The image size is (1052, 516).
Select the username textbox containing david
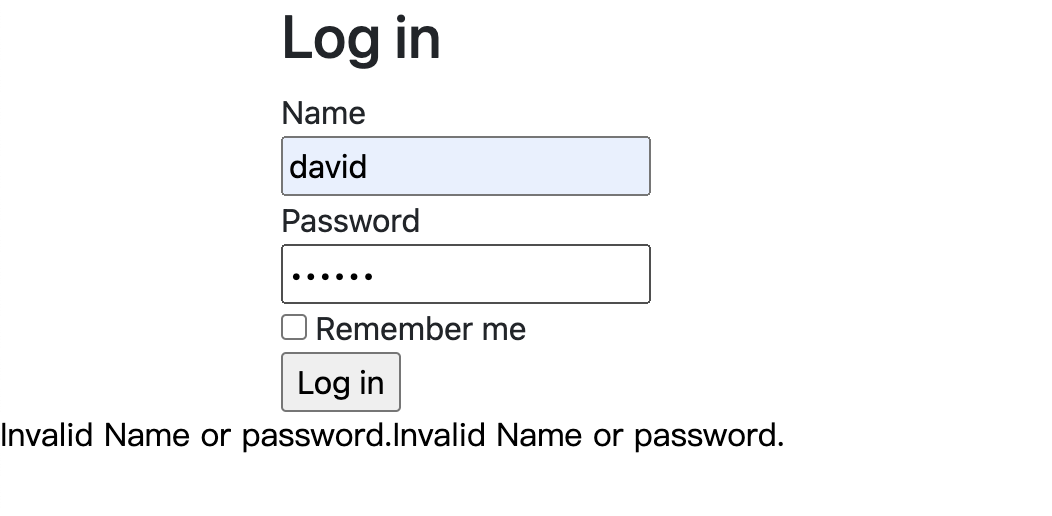coord(465,166)
